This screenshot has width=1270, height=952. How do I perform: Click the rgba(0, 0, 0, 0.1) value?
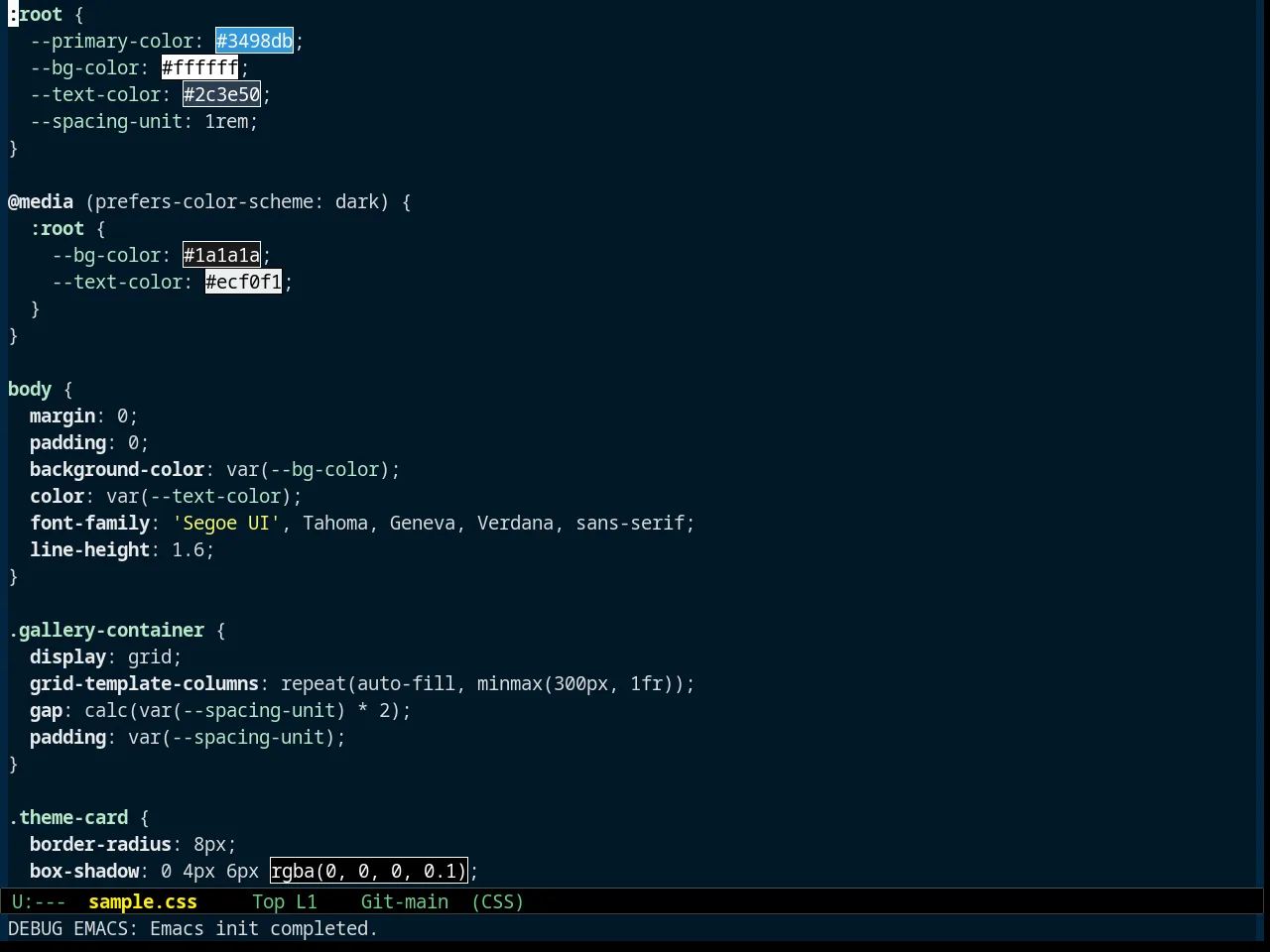tap(368, 871)
